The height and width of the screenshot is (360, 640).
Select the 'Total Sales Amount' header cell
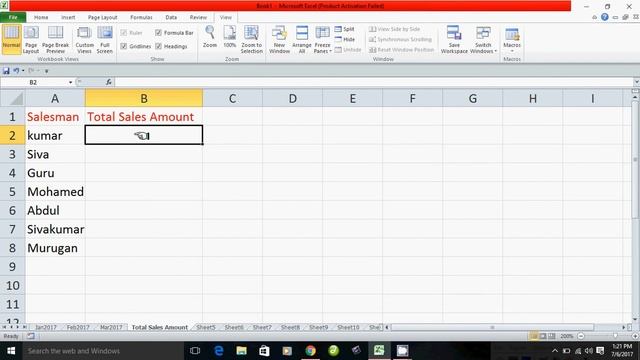144,117
